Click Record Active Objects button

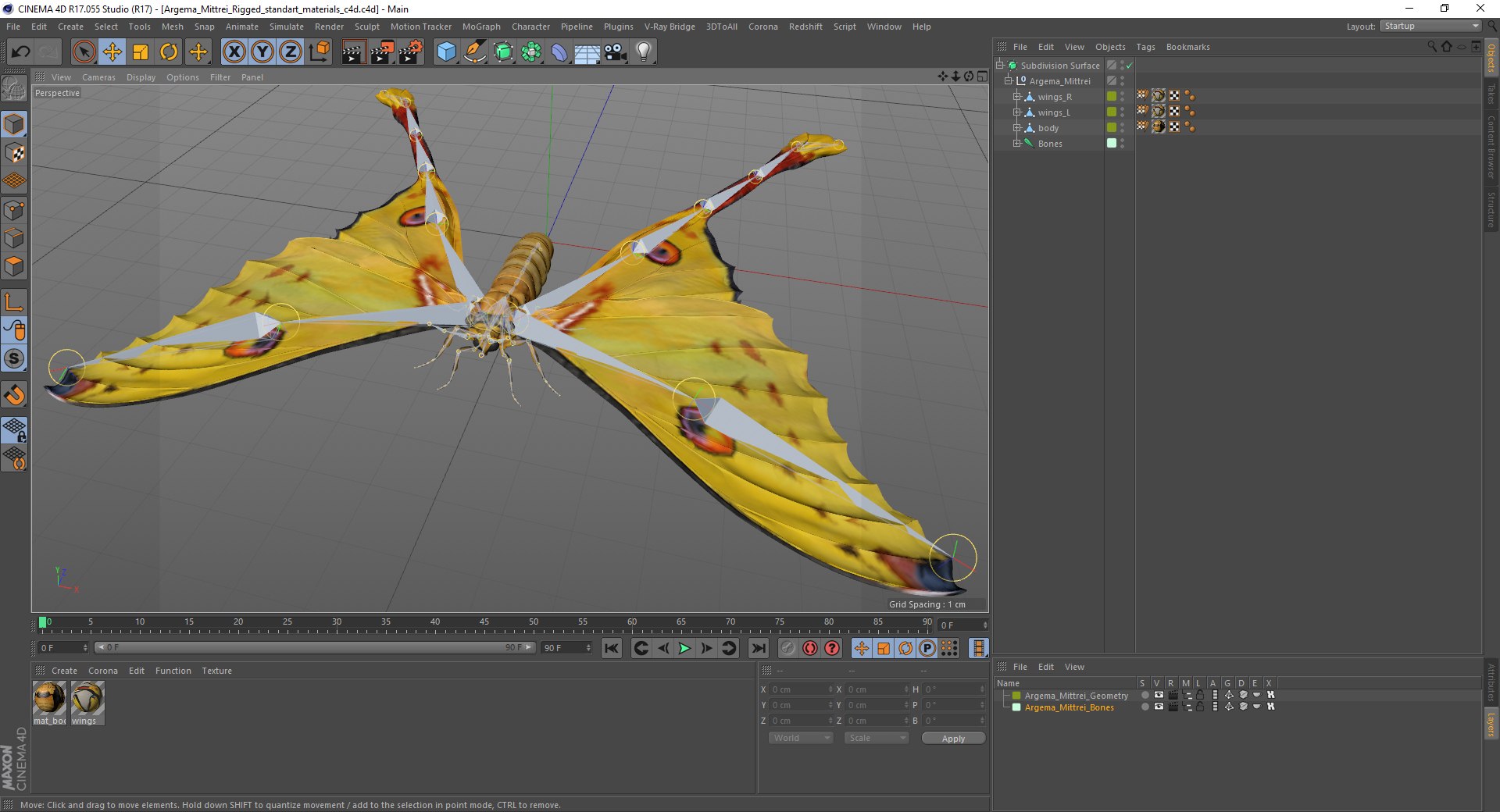pyautogui.click(x=787, y=648)
